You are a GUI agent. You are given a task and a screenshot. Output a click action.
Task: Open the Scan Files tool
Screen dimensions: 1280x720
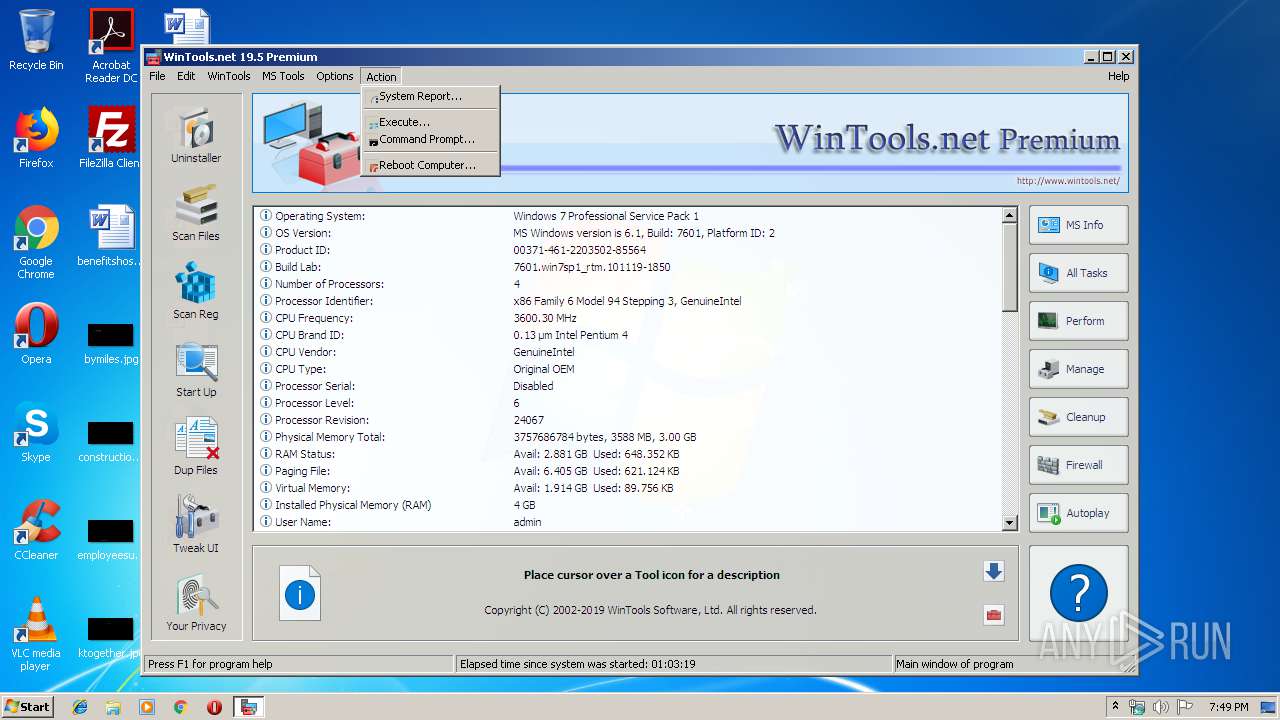tap(196, 213)
